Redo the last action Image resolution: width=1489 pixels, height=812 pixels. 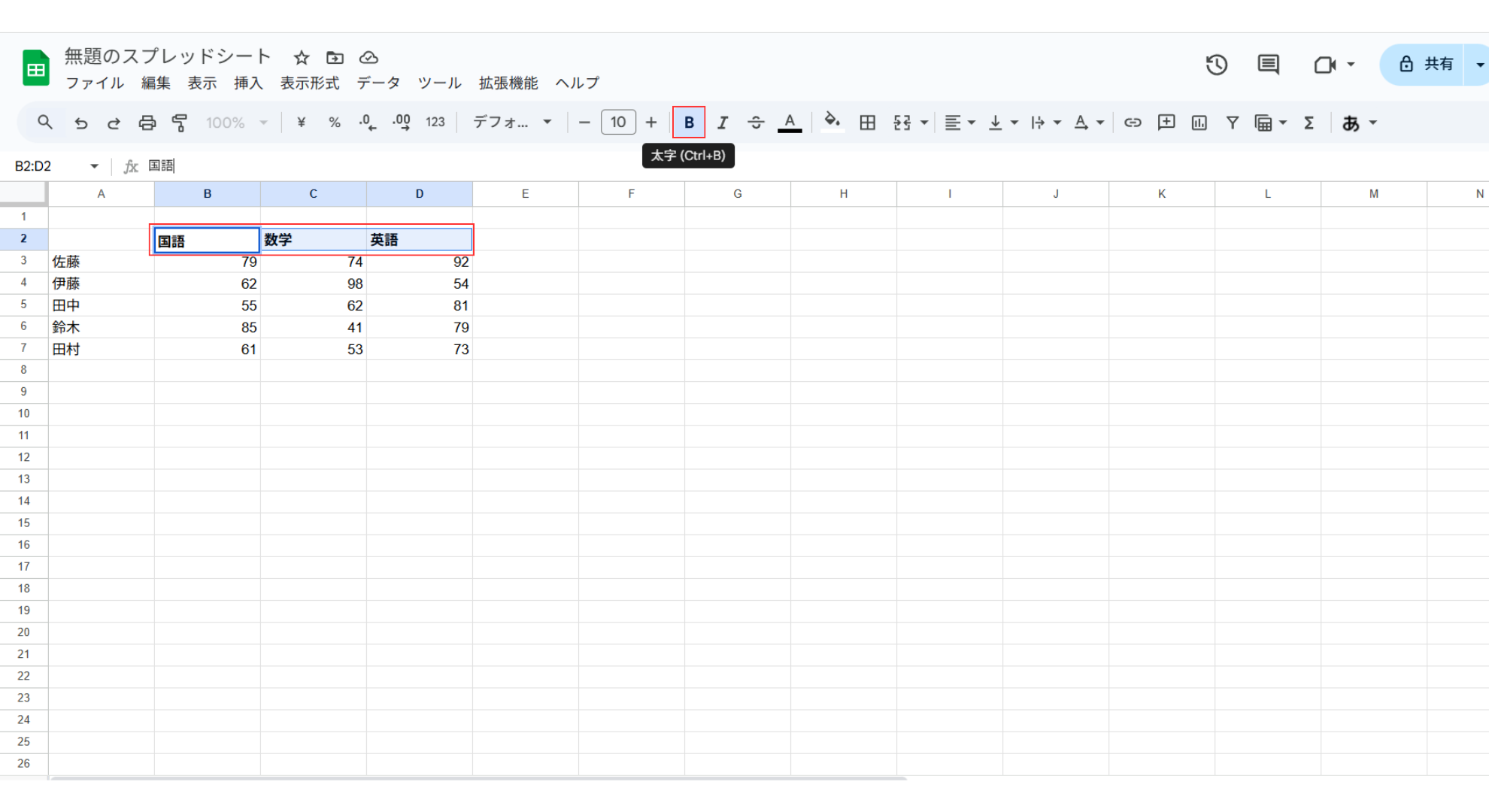pyautogui.click(x=114, y=123)
